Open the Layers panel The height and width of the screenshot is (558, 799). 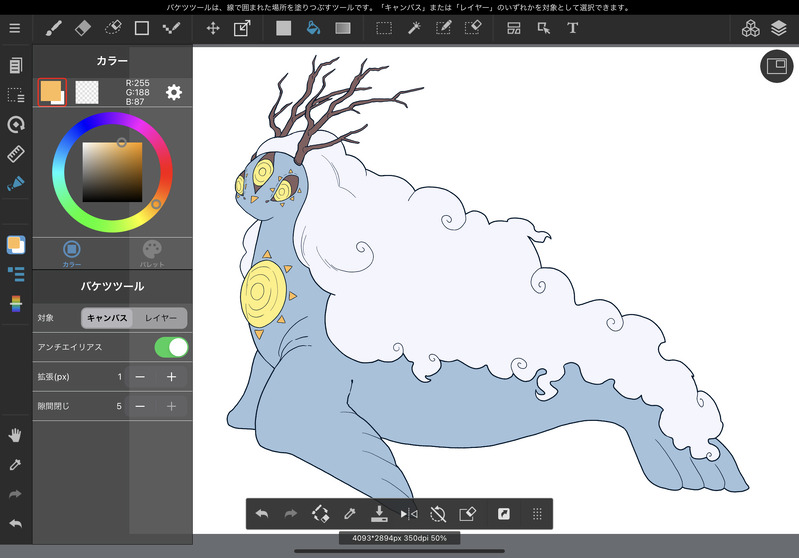(779, 29)
